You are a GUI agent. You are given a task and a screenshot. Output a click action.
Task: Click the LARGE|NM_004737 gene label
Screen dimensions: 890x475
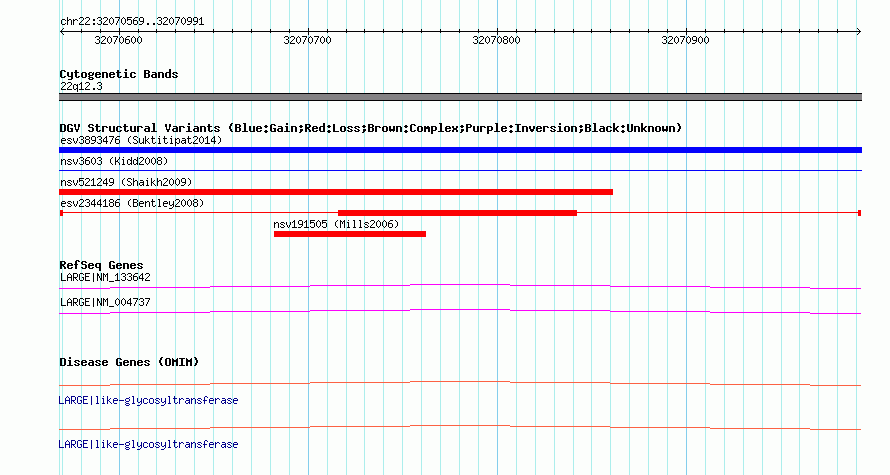point(105,302)
